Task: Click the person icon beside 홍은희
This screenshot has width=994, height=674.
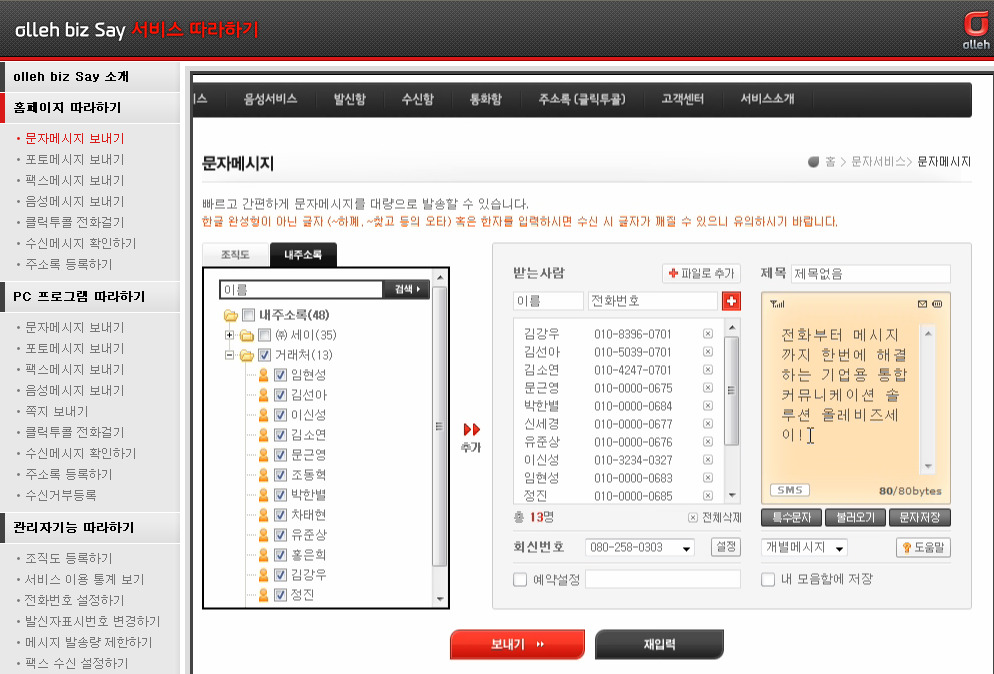Action: pyautogui.click(x=264, y=555)
